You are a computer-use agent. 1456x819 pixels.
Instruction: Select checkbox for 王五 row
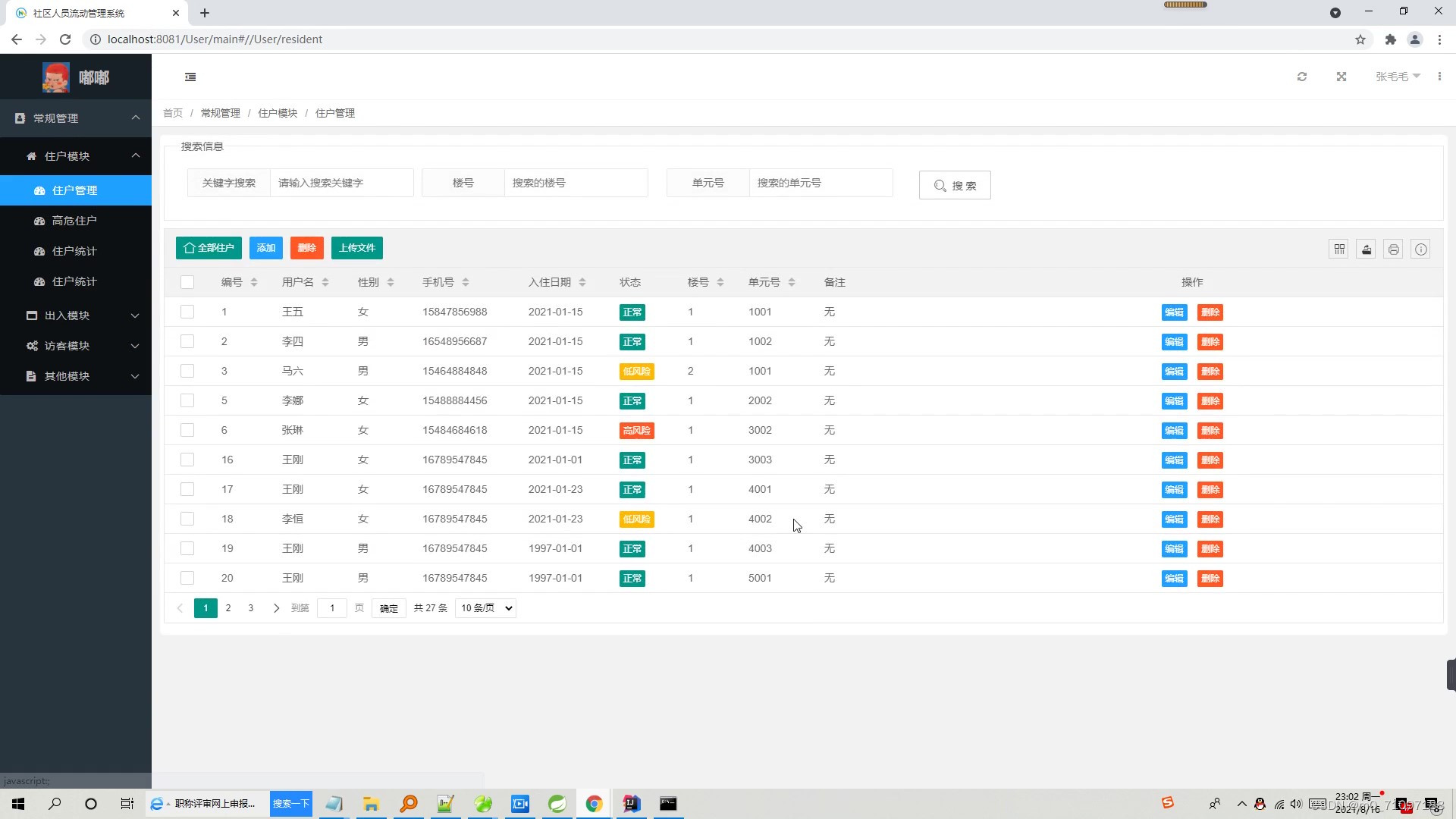(187, 312)
